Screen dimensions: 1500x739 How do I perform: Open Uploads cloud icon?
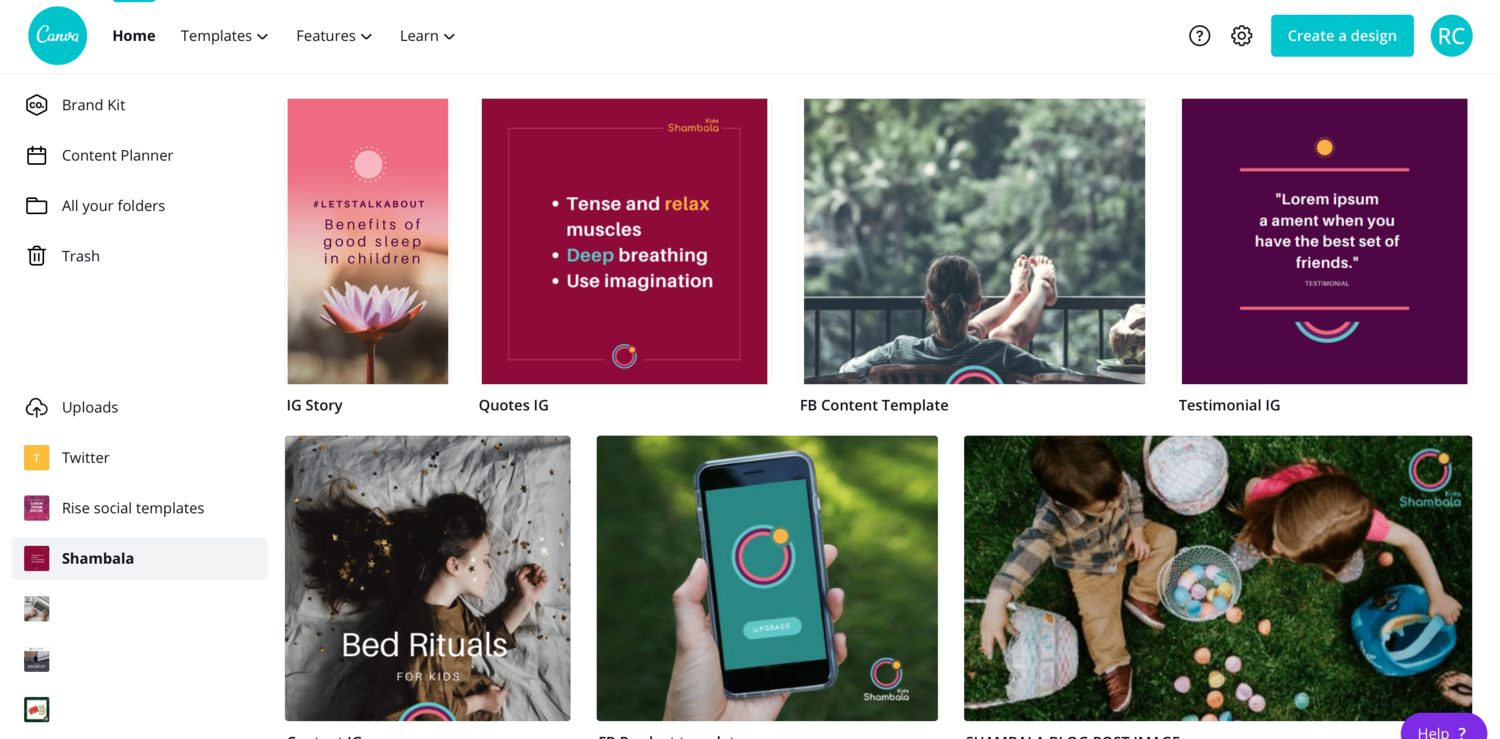coord(37,407)
